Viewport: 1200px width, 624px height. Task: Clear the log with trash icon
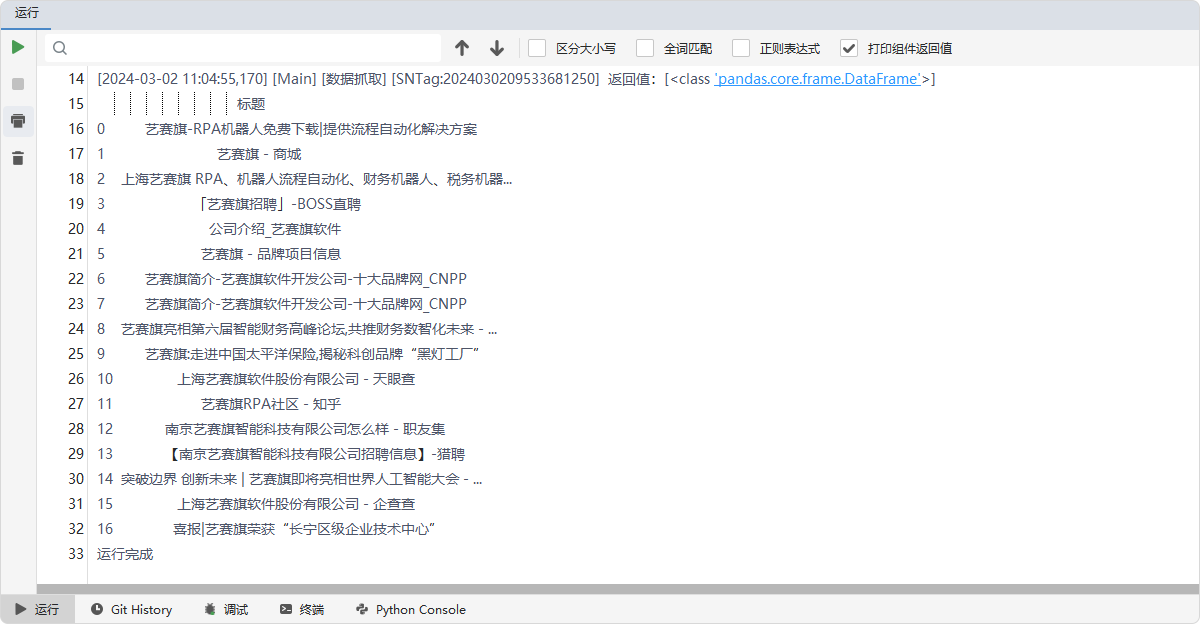pyautogui.click(x=18, y=158)
